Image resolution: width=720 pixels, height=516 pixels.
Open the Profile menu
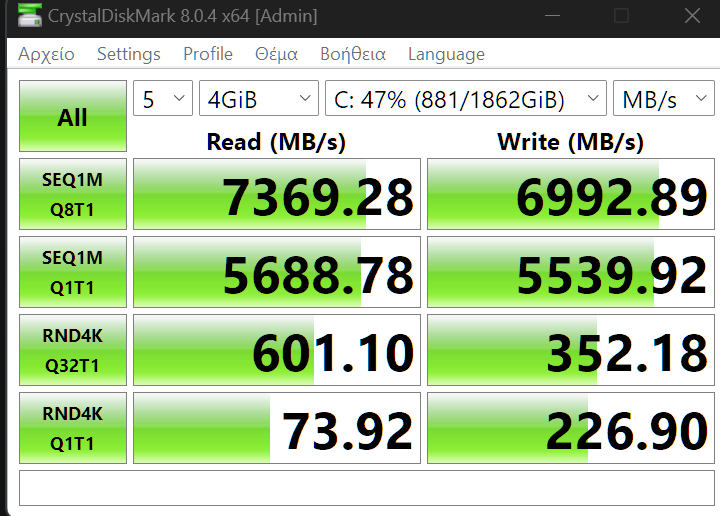[x=208, y=54]
